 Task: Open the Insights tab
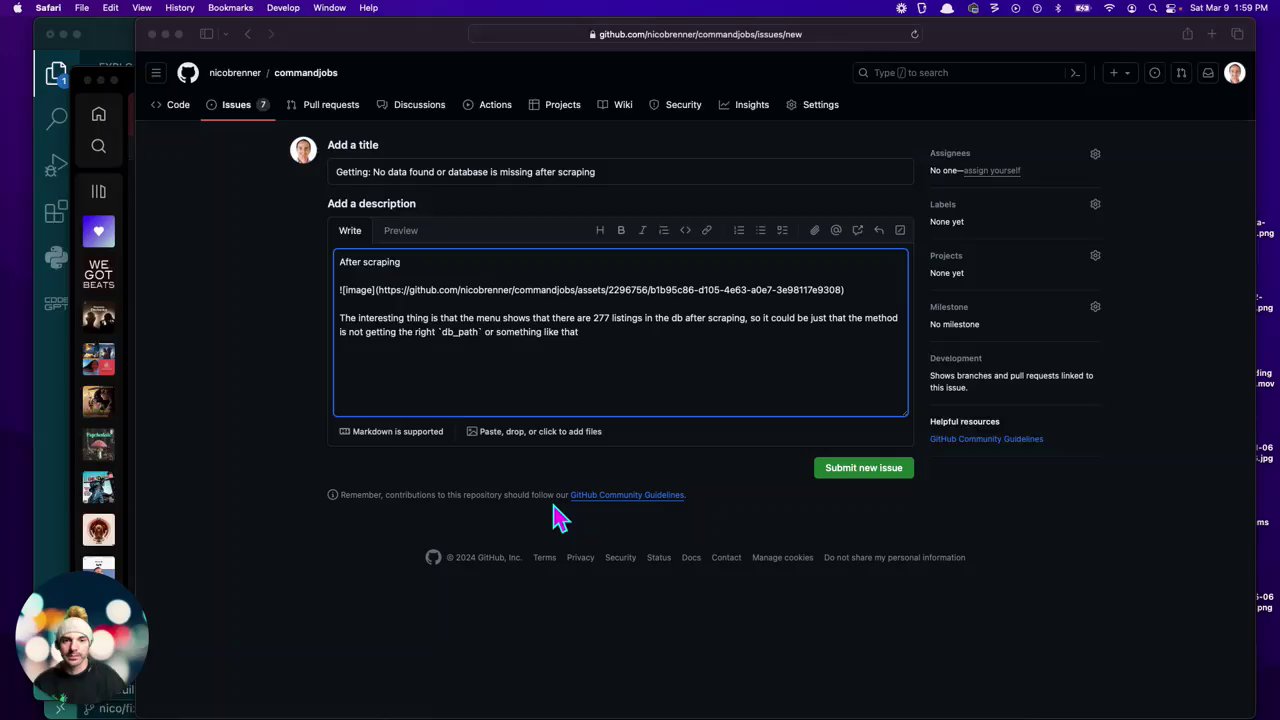click(744, 104)
